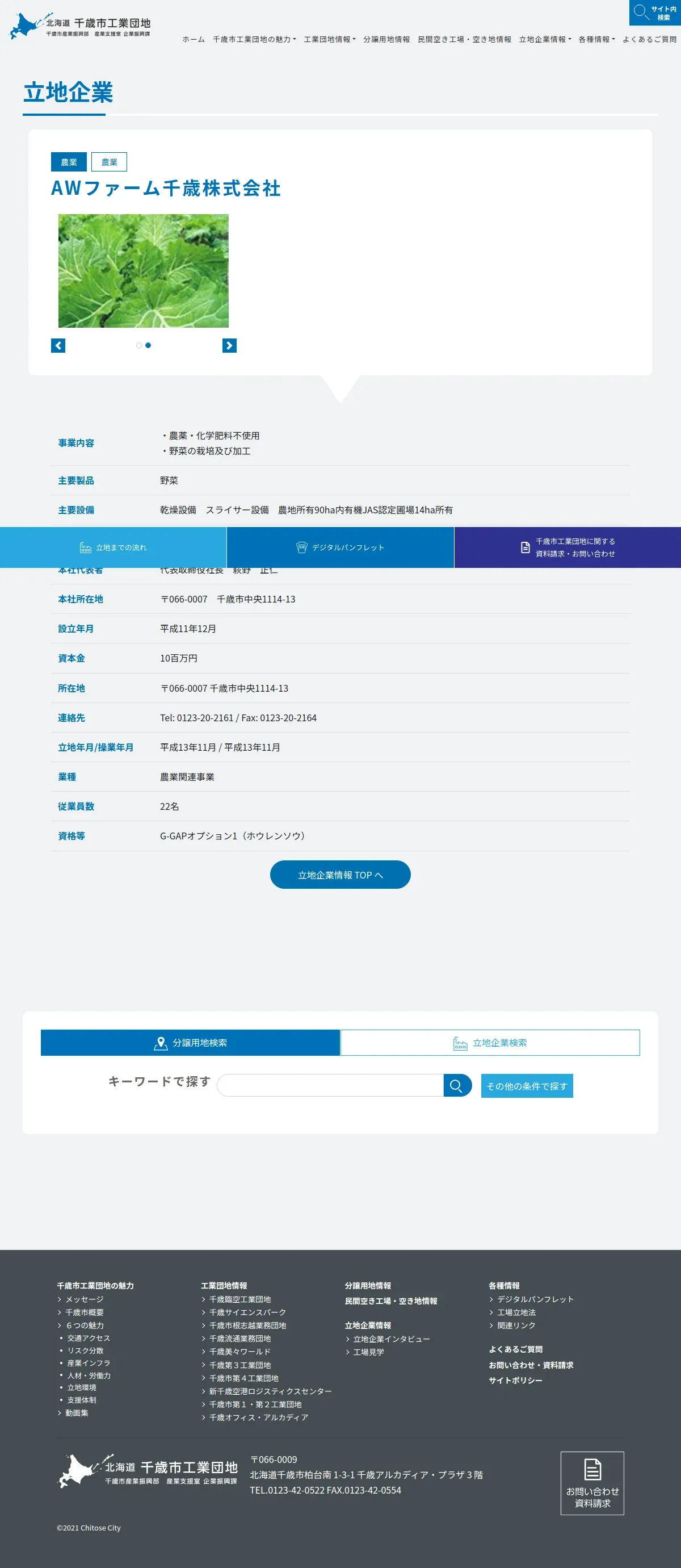This screenshot has height=1568, width=681.
Task: Open footer link サイトポリシー
Action: click(515, 1381)
